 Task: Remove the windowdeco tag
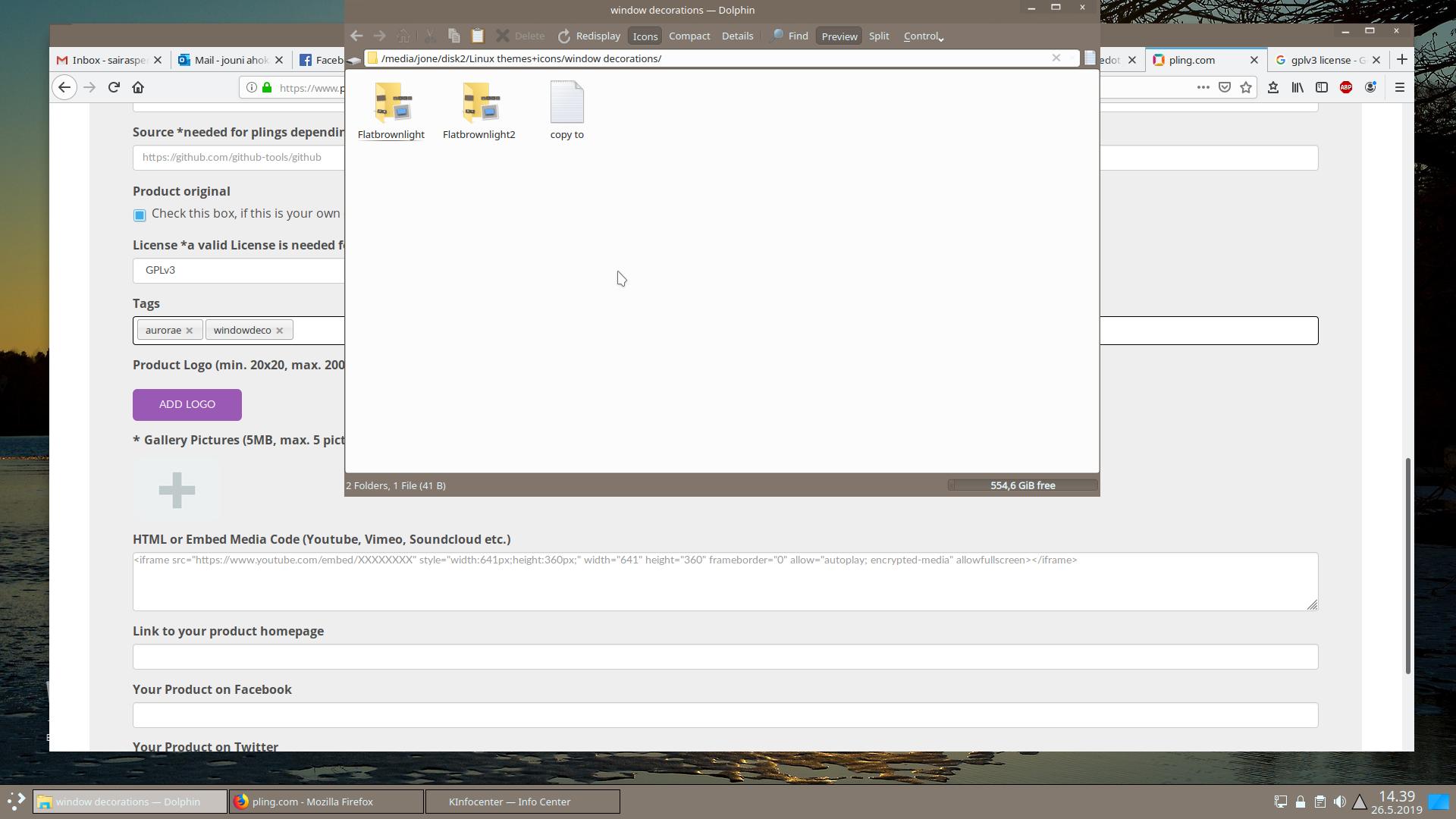tap(279, 330)
